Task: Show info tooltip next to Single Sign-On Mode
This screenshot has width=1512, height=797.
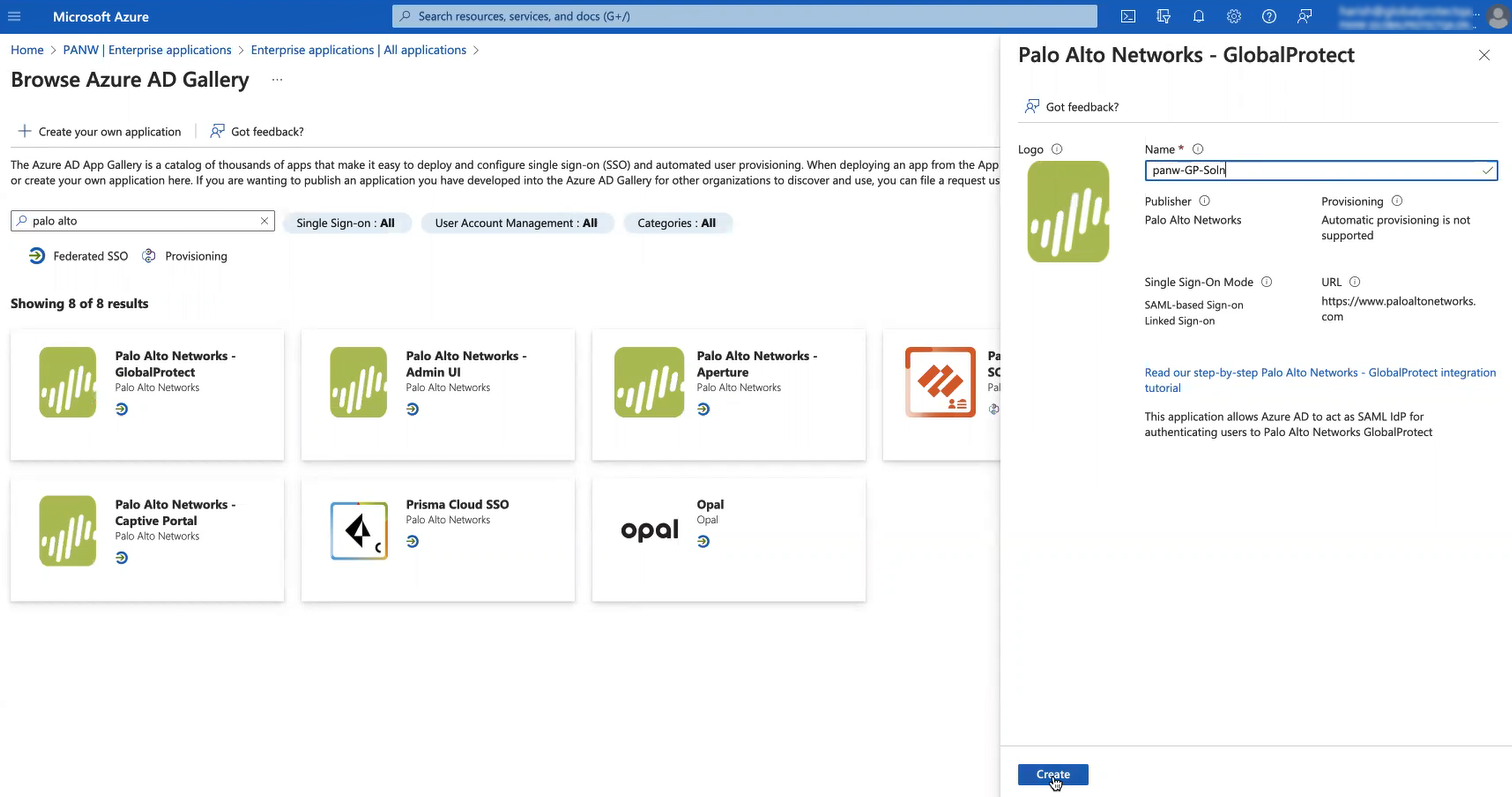Action: 1266,282
